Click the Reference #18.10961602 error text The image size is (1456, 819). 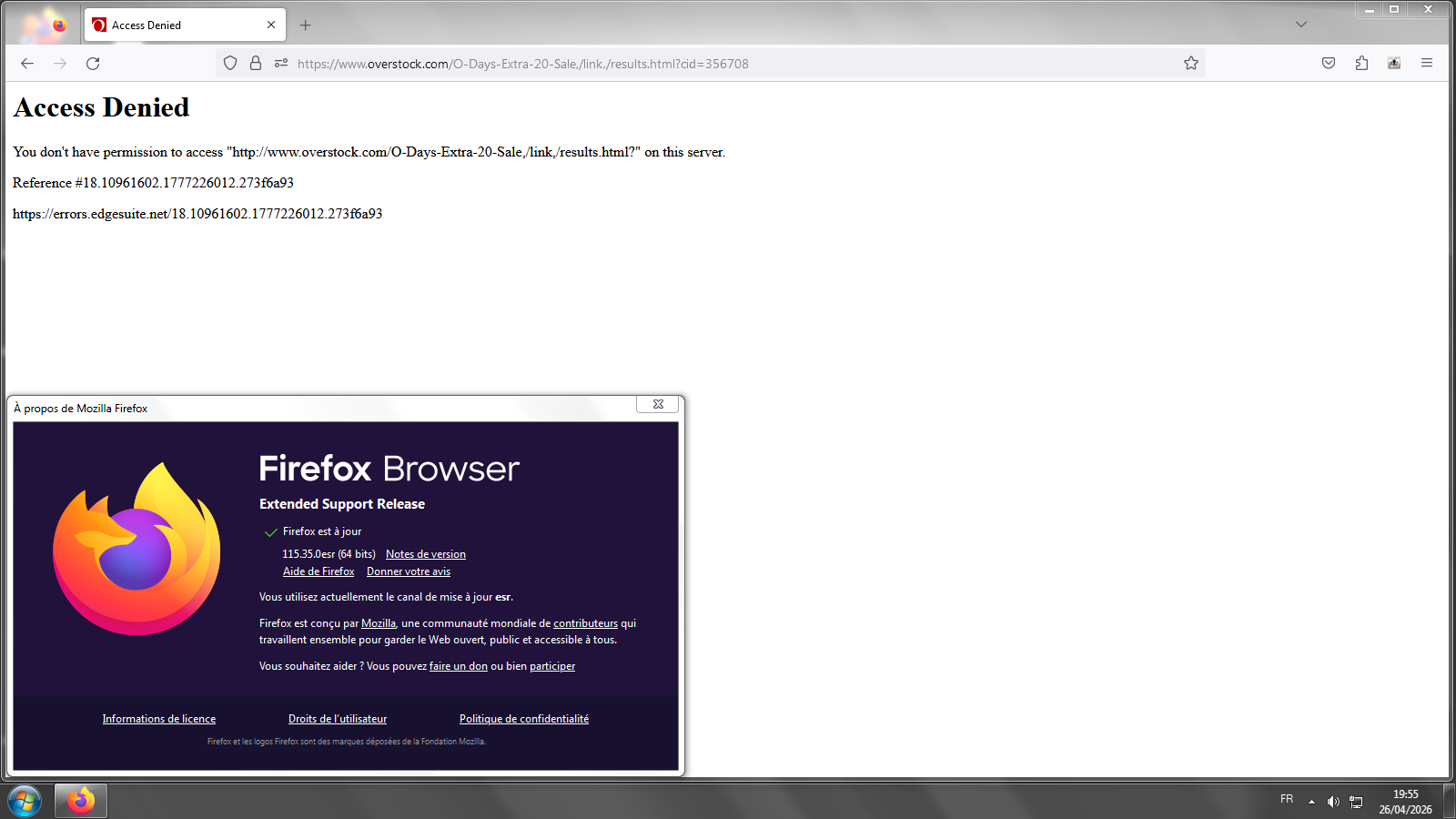click(x=153, y=183)
